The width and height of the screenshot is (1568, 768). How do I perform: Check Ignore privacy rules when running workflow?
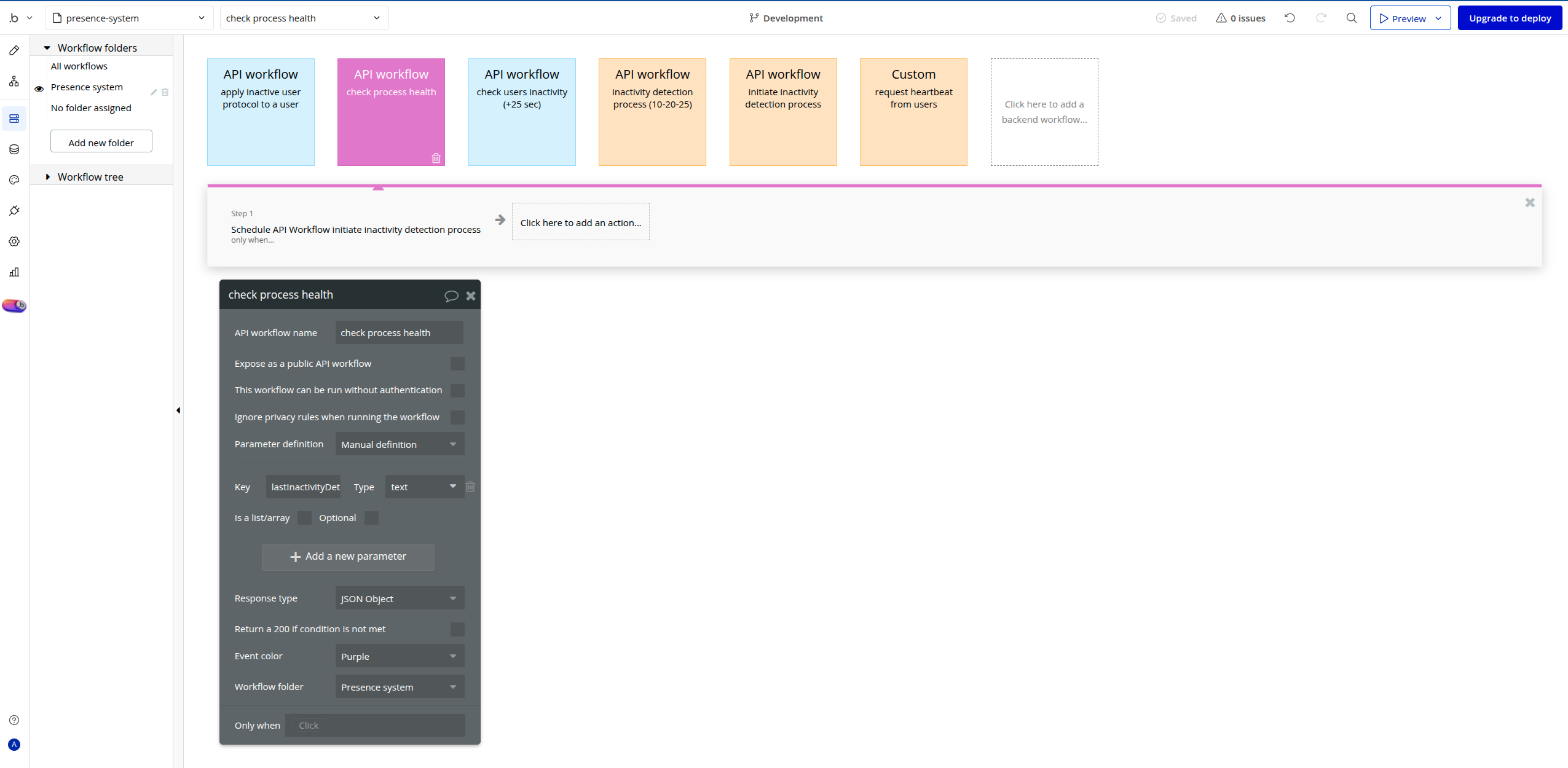(457, 417)
